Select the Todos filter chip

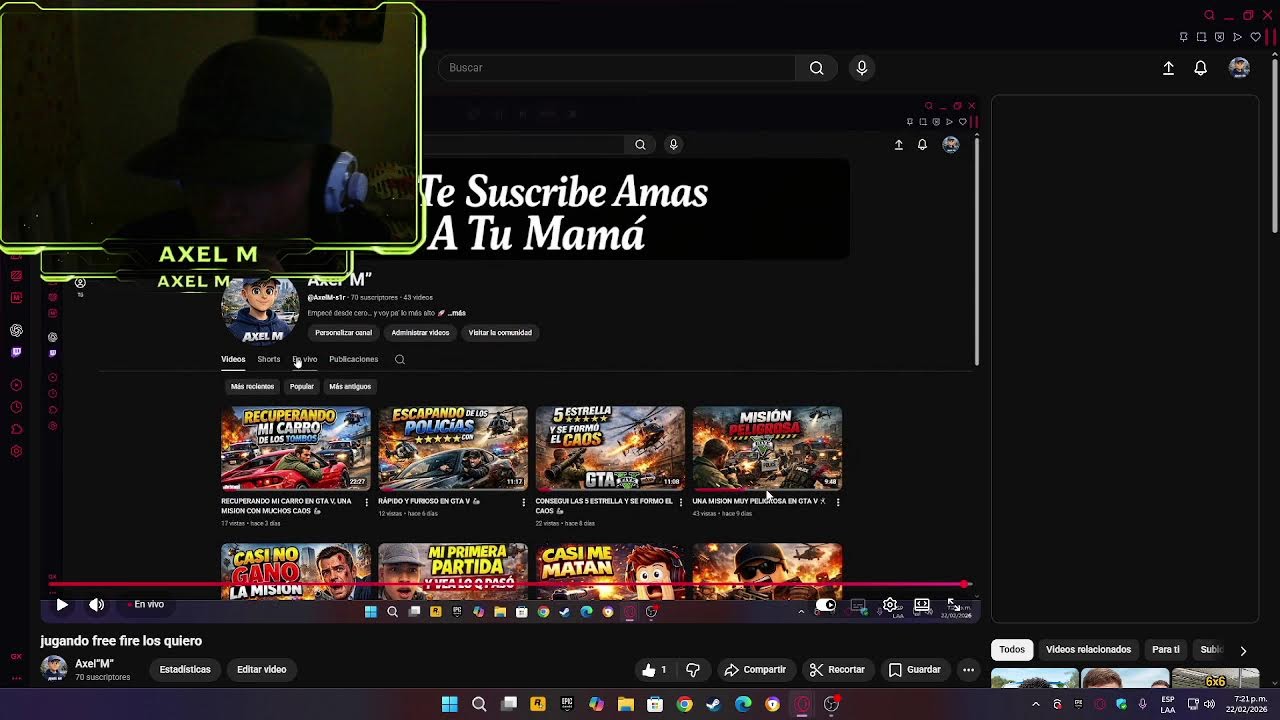1012,650
